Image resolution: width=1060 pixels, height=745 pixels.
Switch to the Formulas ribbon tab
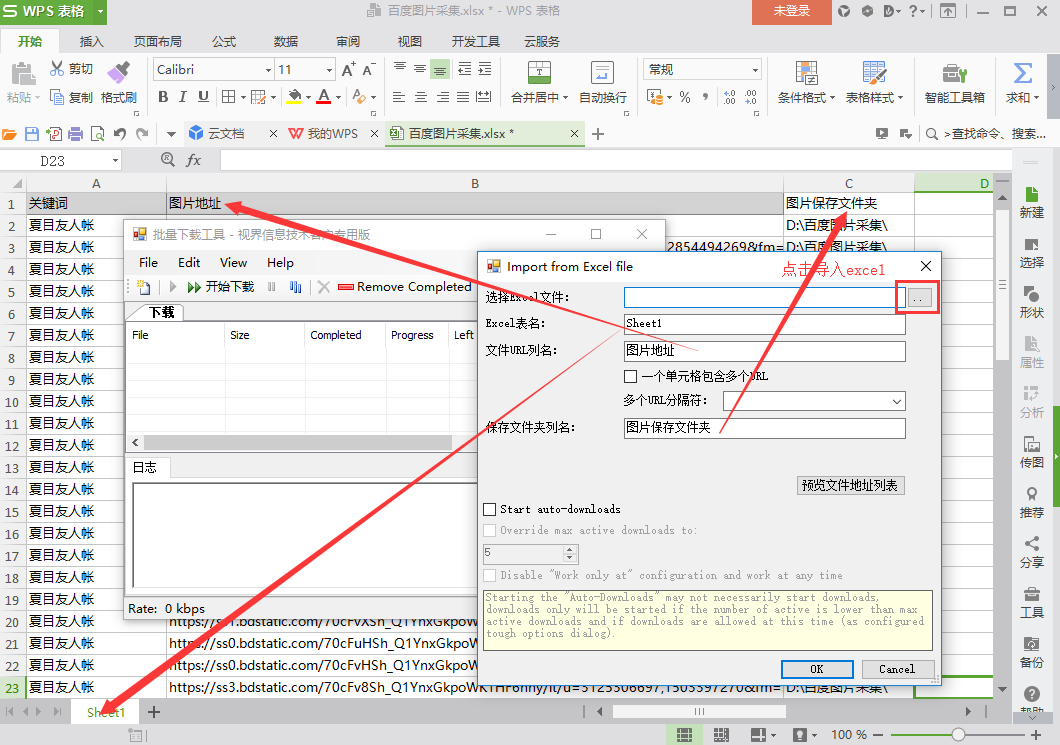tap(224, 41)
